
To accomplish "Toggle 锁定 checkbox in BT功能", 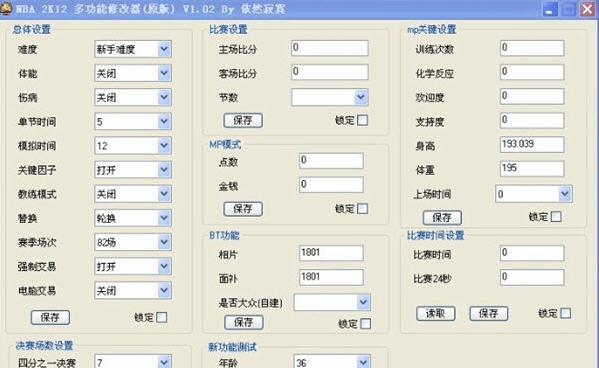I will 365,324.
